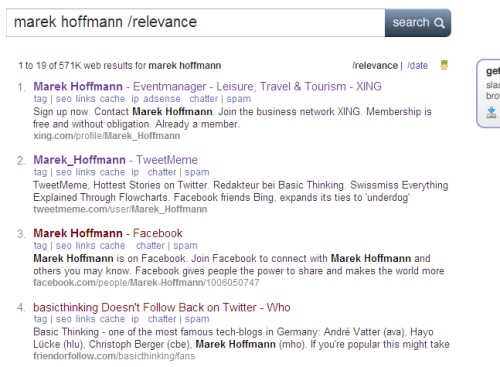Click the yellow star icon beside /date

pos(444,65)
